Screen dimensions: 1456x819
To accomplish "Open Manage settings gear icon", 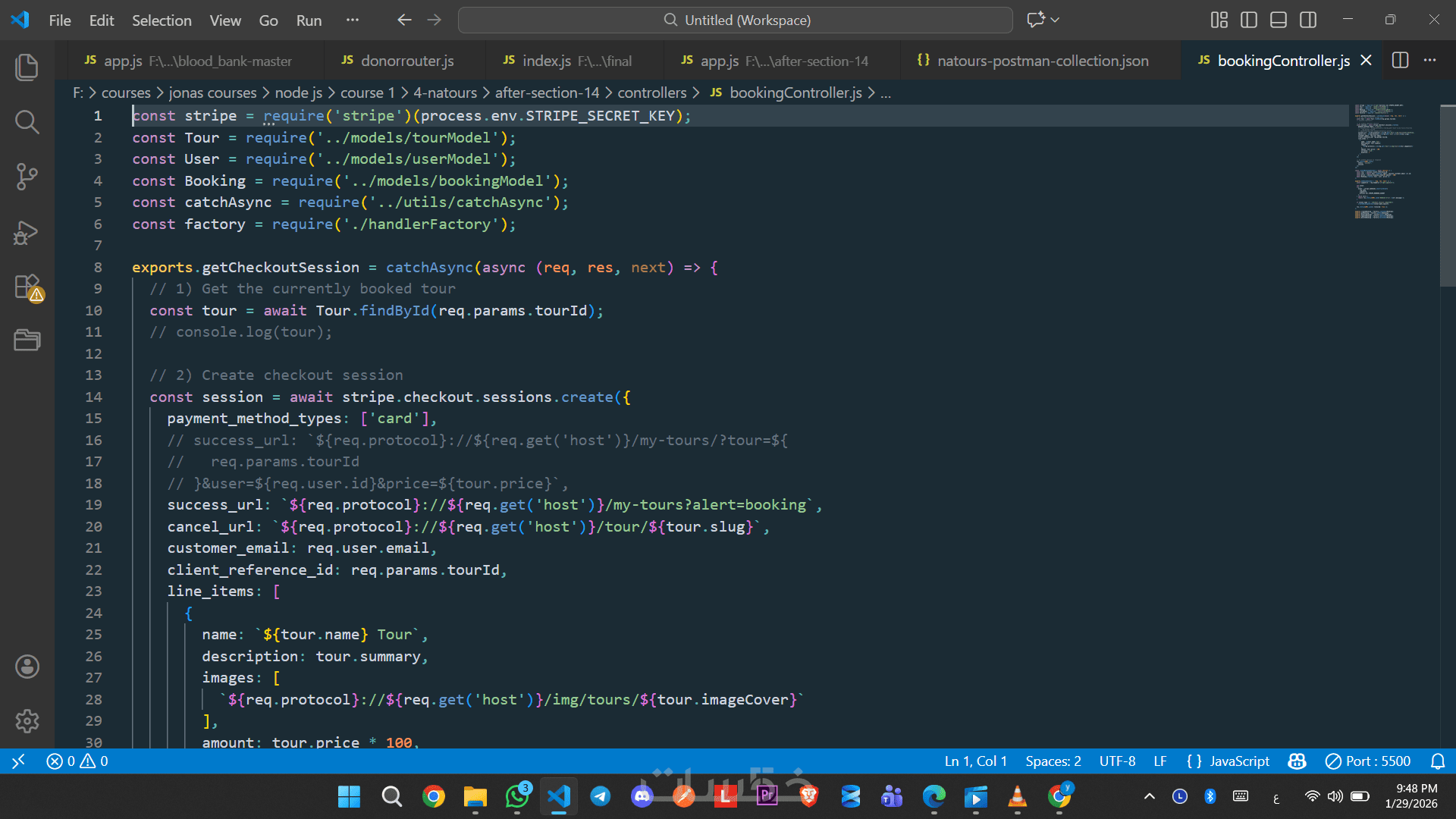I will 27,720.
